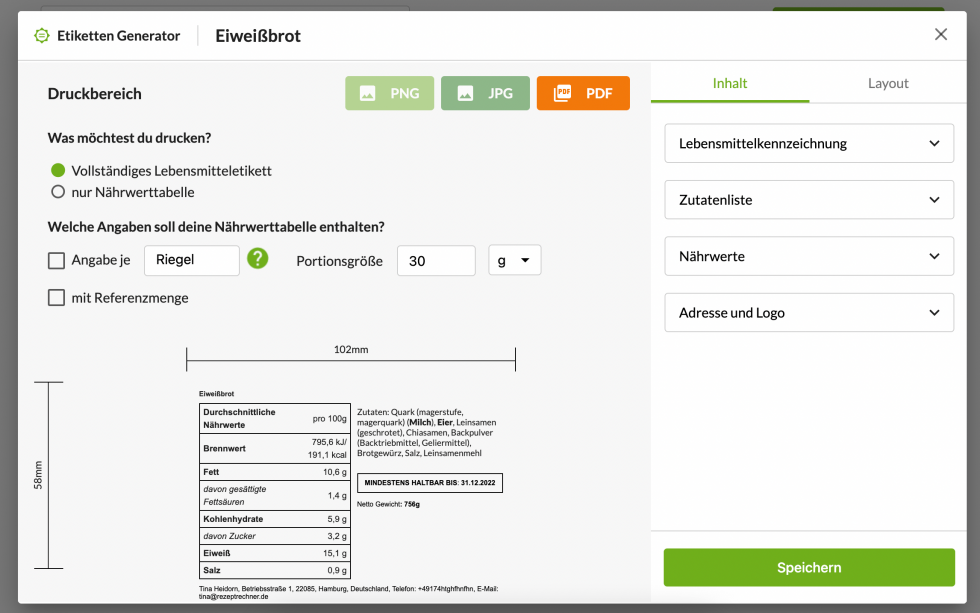Select Vollständiges Lebensmitteletikett radio option
Viewport: 980px width, 613px height.
(x=58, y=171)
